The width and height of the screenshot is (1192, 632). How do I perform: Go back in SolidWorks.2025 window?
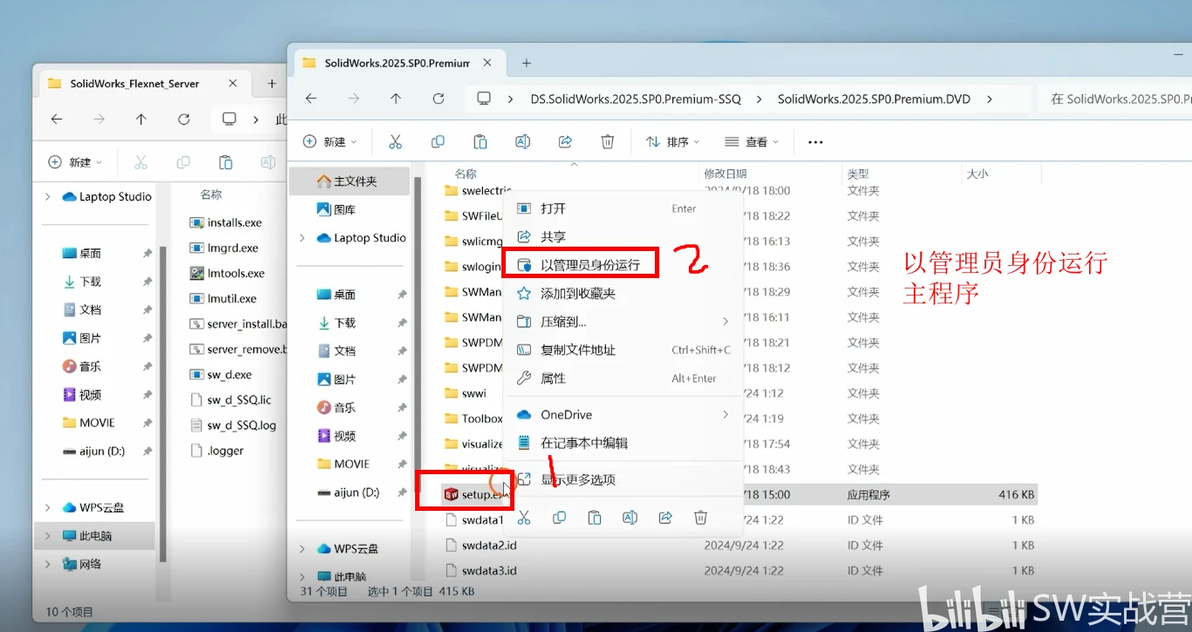(x=311, y=99)
